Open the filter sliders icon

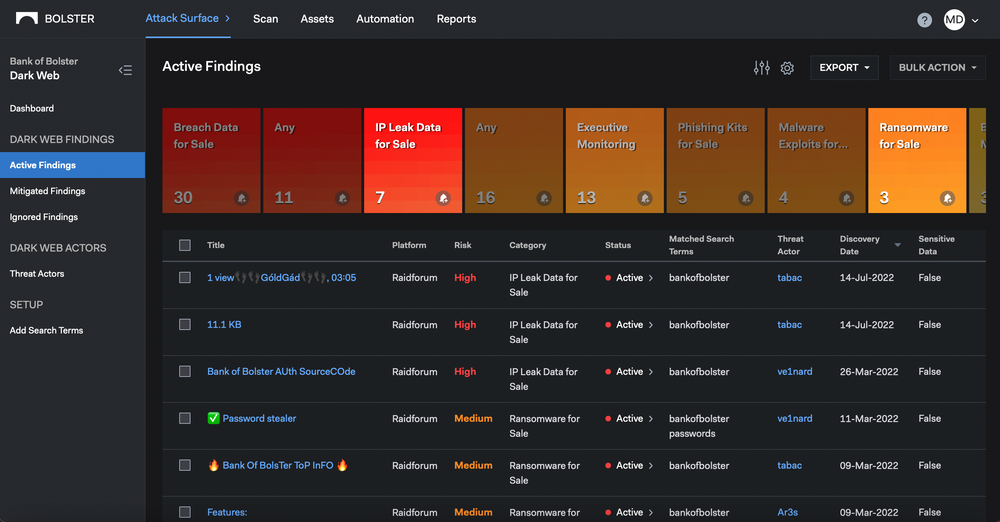click(x=761, y=68)
